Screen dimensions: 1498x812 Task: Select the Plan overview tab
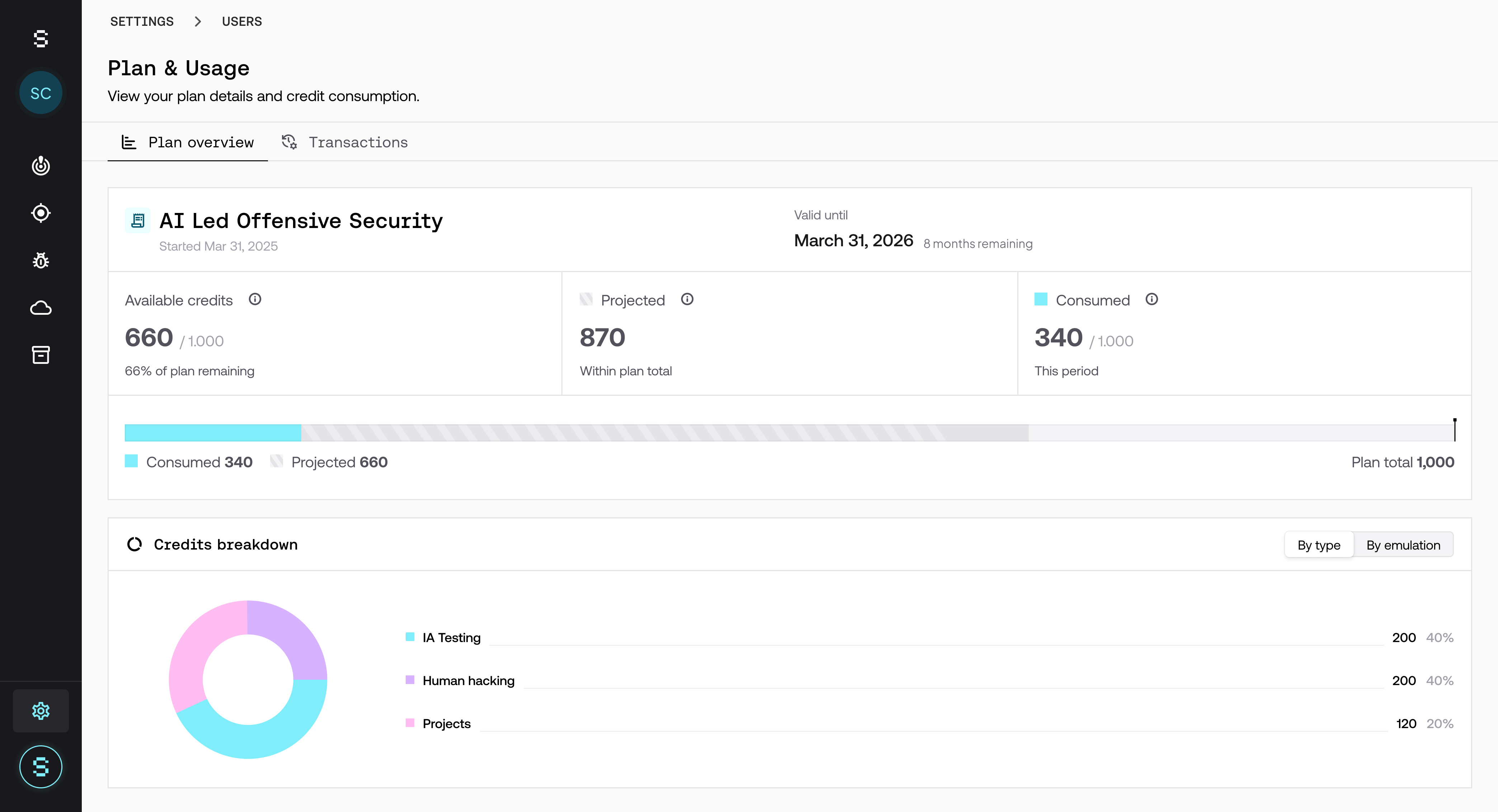187,142
